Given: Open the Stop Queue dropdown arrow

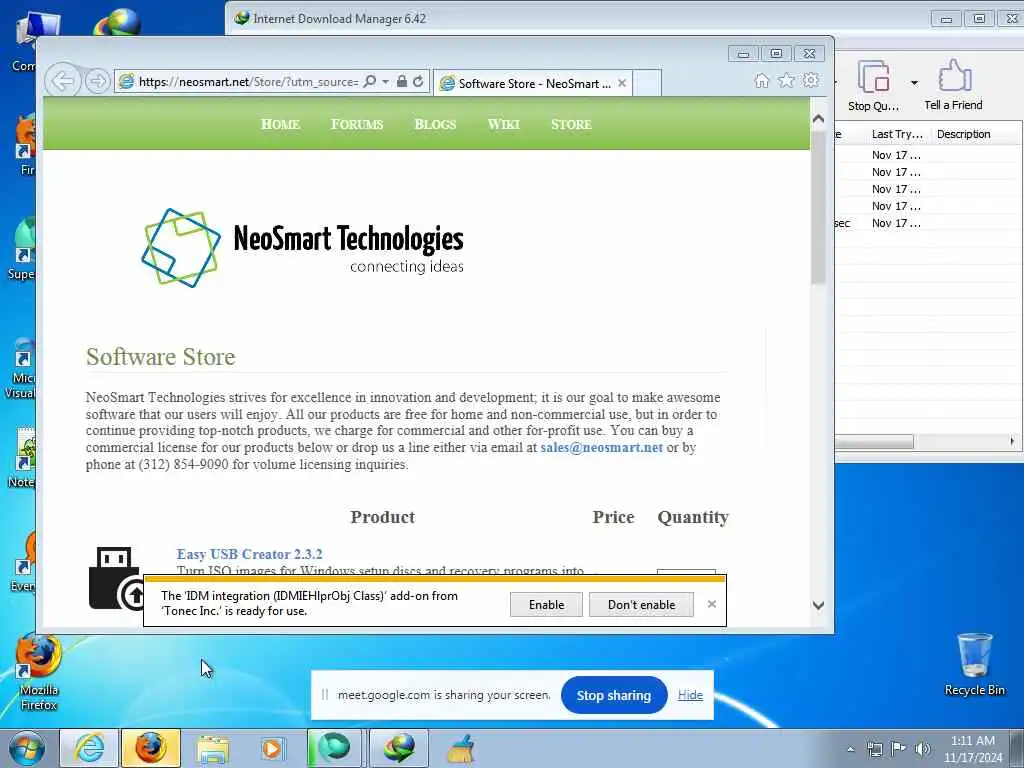Looking at the screenshot, I should 914,83.
